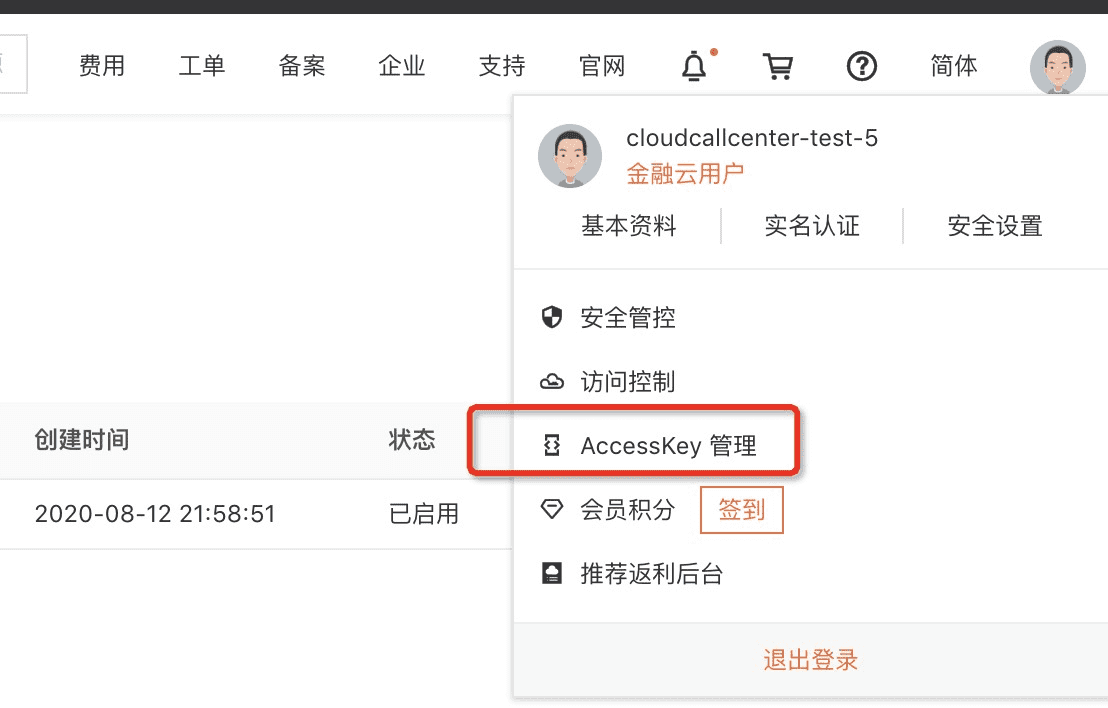The image size is (1108, 708).
Task: Click the shield icon beside 安全管控
Action: 551,317
